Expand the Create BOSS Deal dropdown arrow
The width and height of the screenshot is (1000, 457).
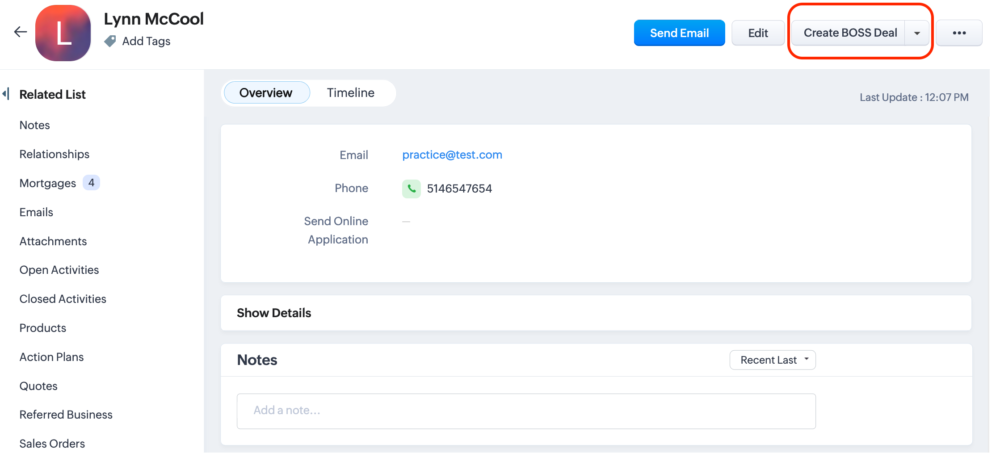pyautogui.click(x=916, y=33)
